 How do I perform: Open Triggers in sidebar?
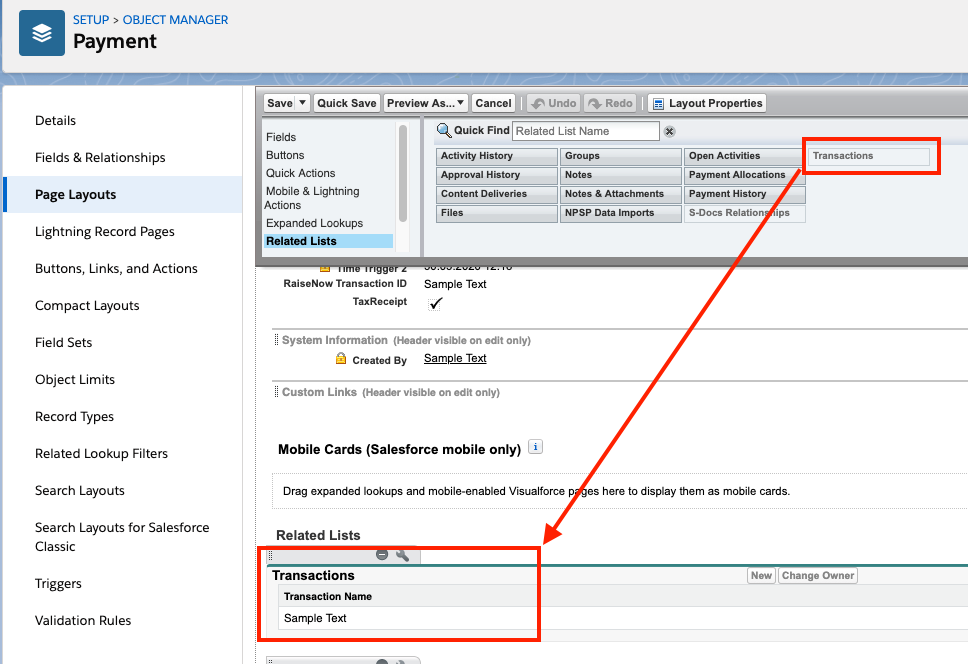[x=58, y=583]
